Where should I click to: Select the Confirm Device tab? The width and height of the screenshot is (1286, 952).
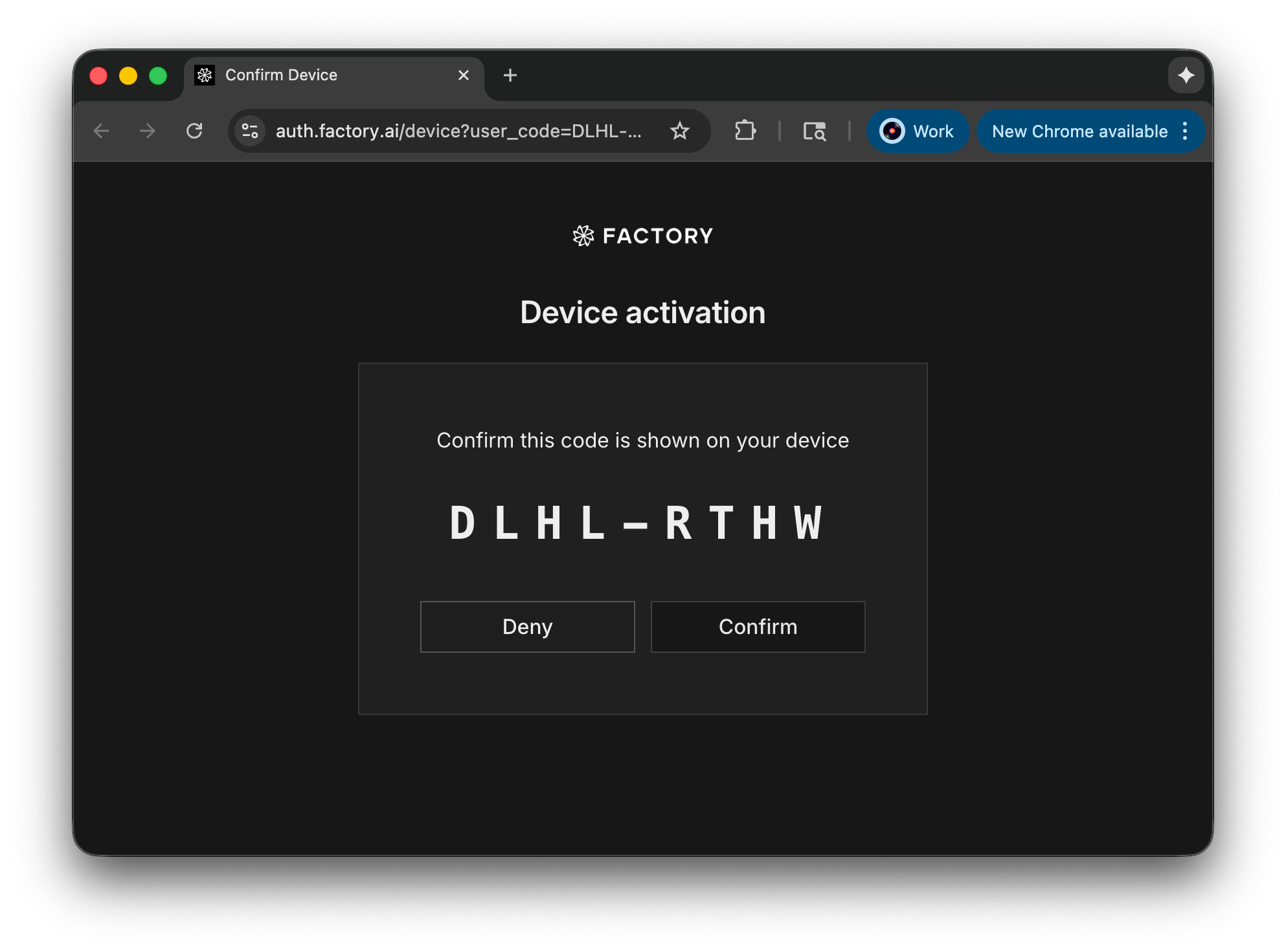333,78
